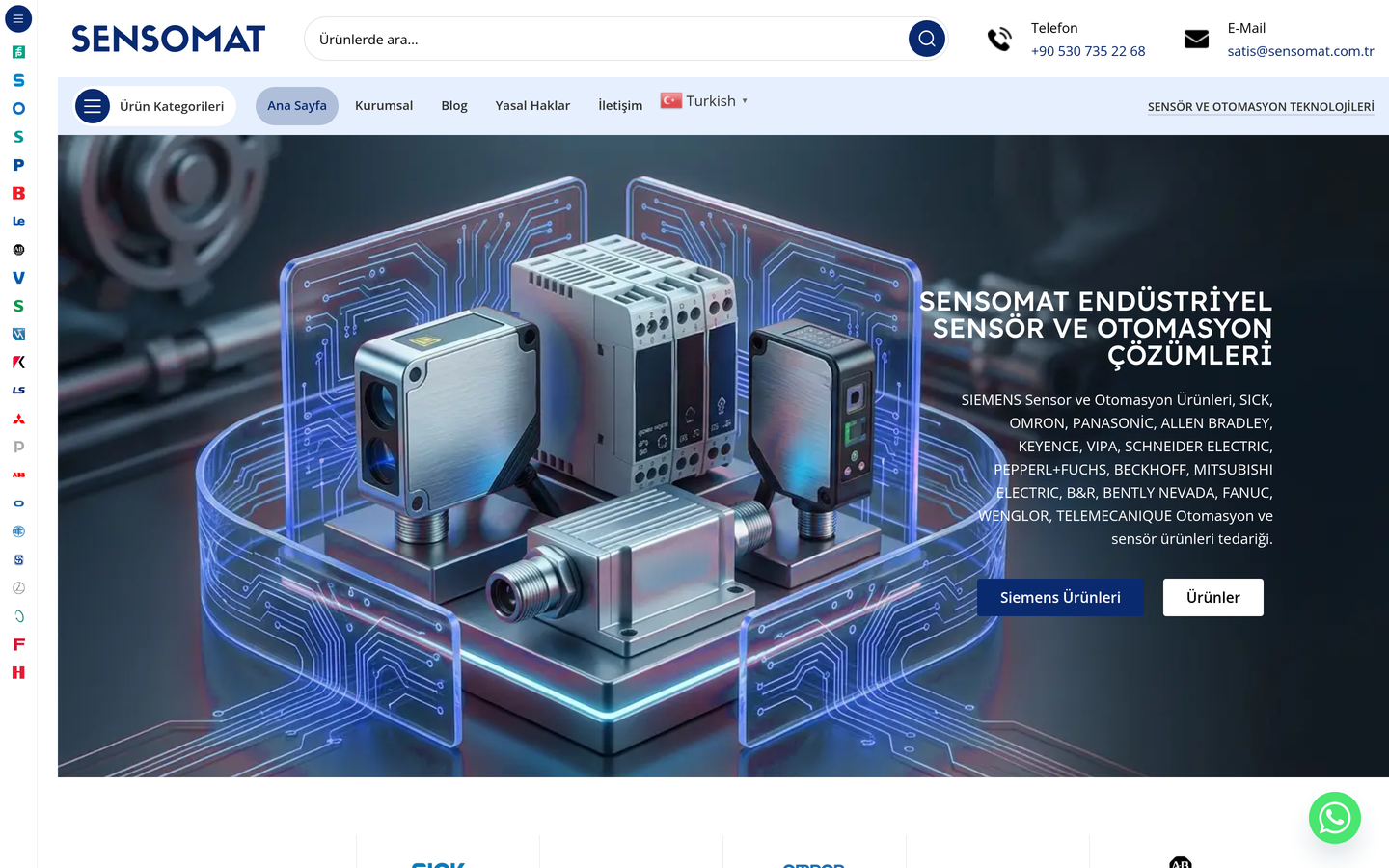Open the green Pepperl+Fuchs brand icon
Image resolution: width=1389 pixels, height=868 pixels.
[x=18, y=52]
